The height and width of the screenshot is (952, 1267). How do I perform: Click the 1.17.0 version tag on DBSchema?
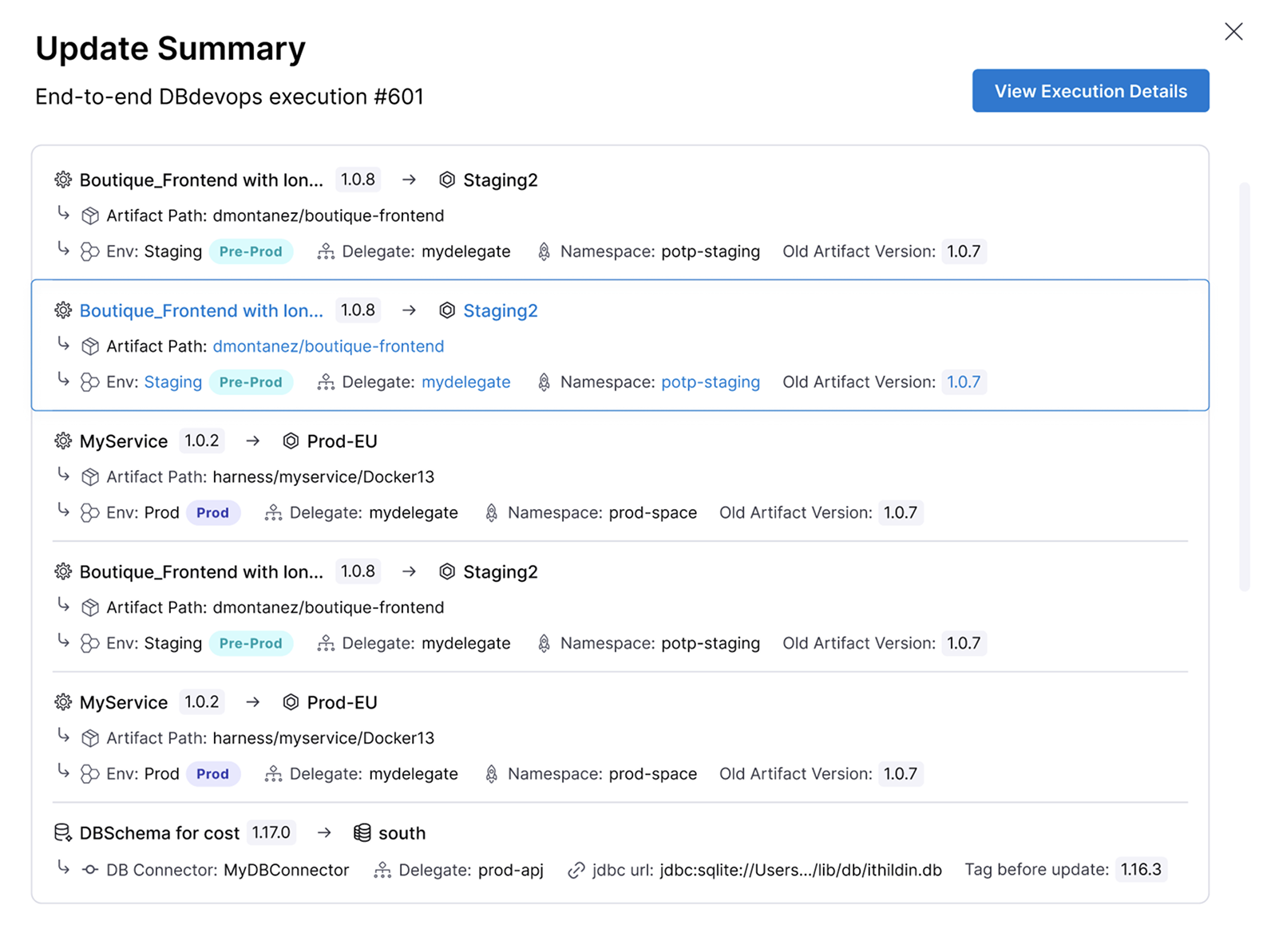(271, 833)
